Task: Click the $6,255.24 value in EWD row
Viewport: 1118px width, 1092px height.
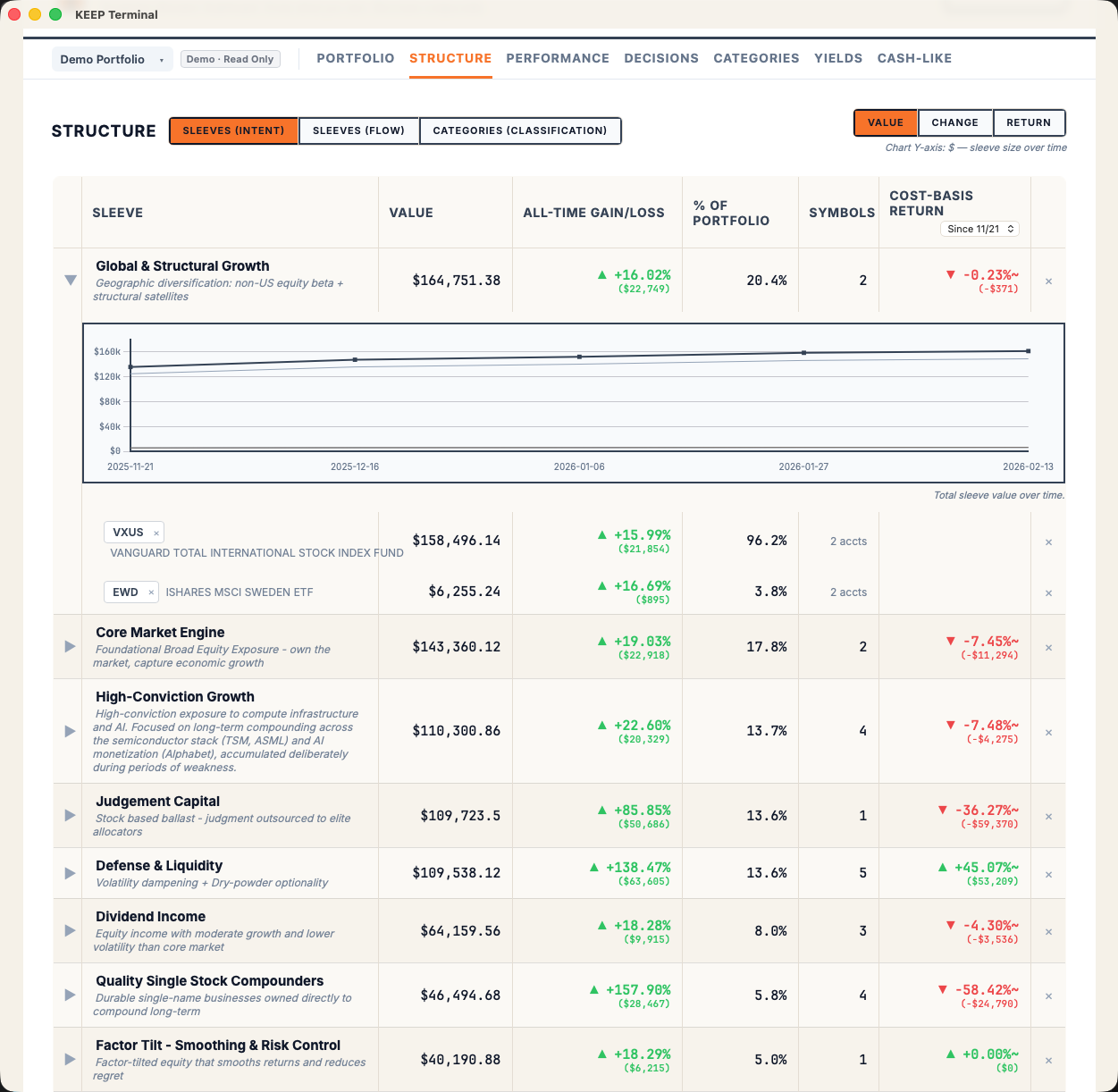Action: coord(465,592)
